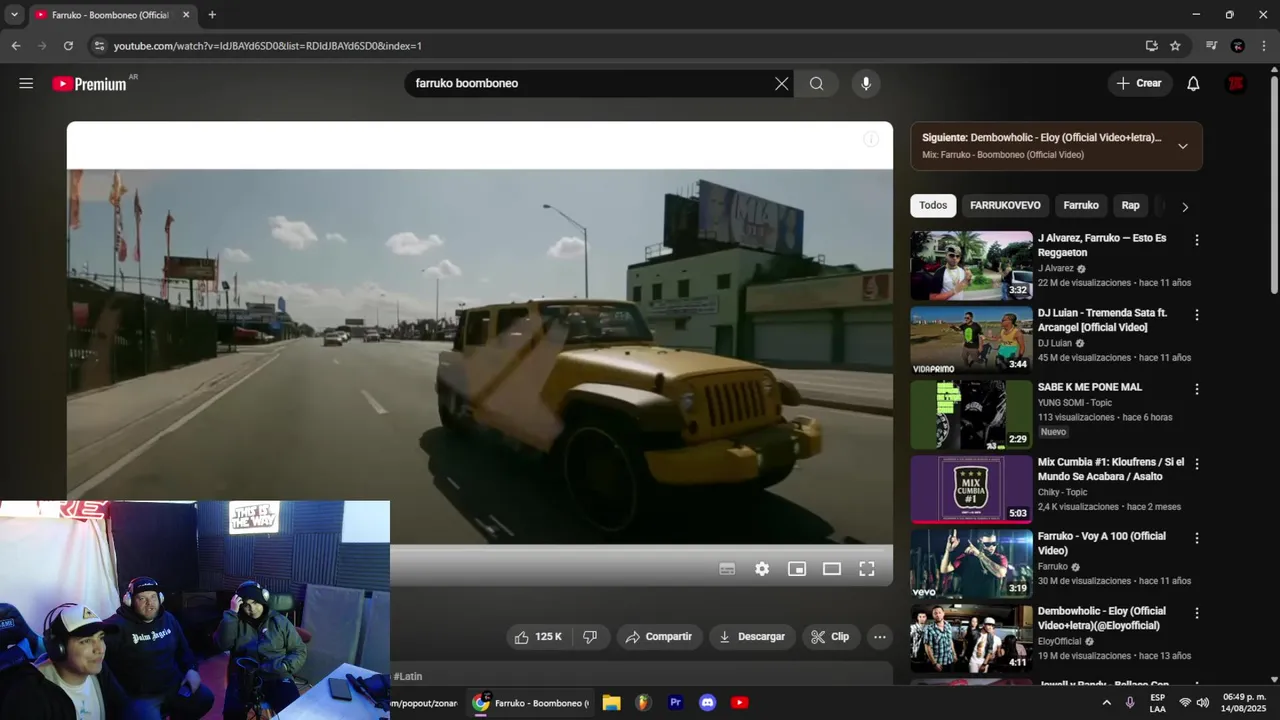Open SABE K ME PONE MAL thumbnail
Viewport: 1280px width, 720px height.
click(x=971, y=415)
